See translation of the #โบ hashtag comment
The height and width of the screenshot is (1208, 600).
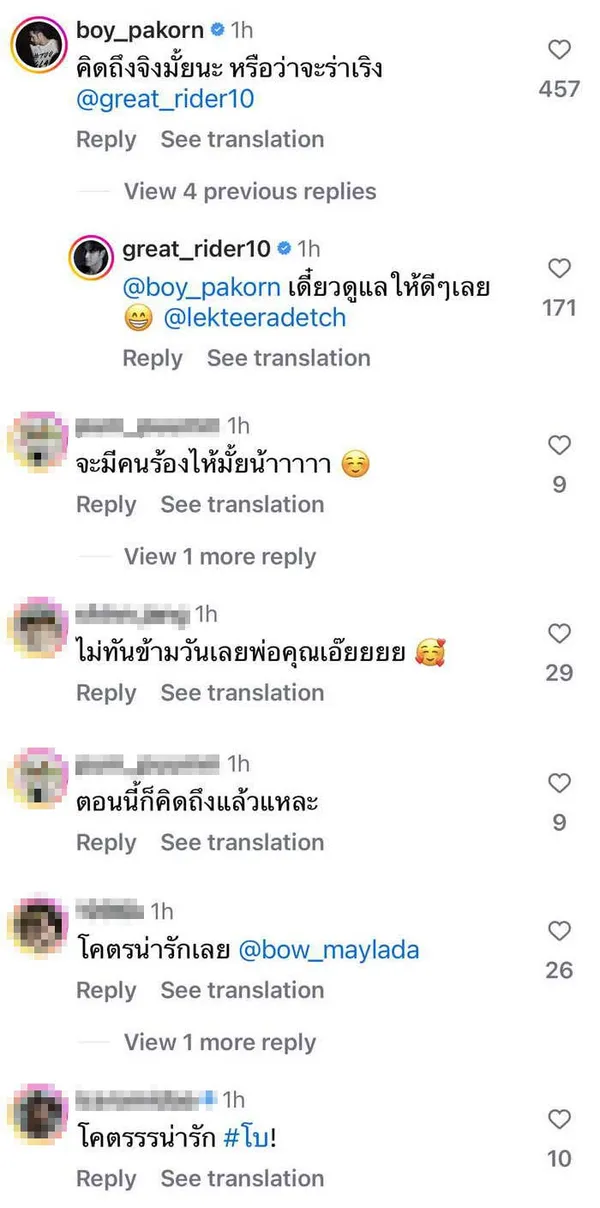coord(242,1179)
